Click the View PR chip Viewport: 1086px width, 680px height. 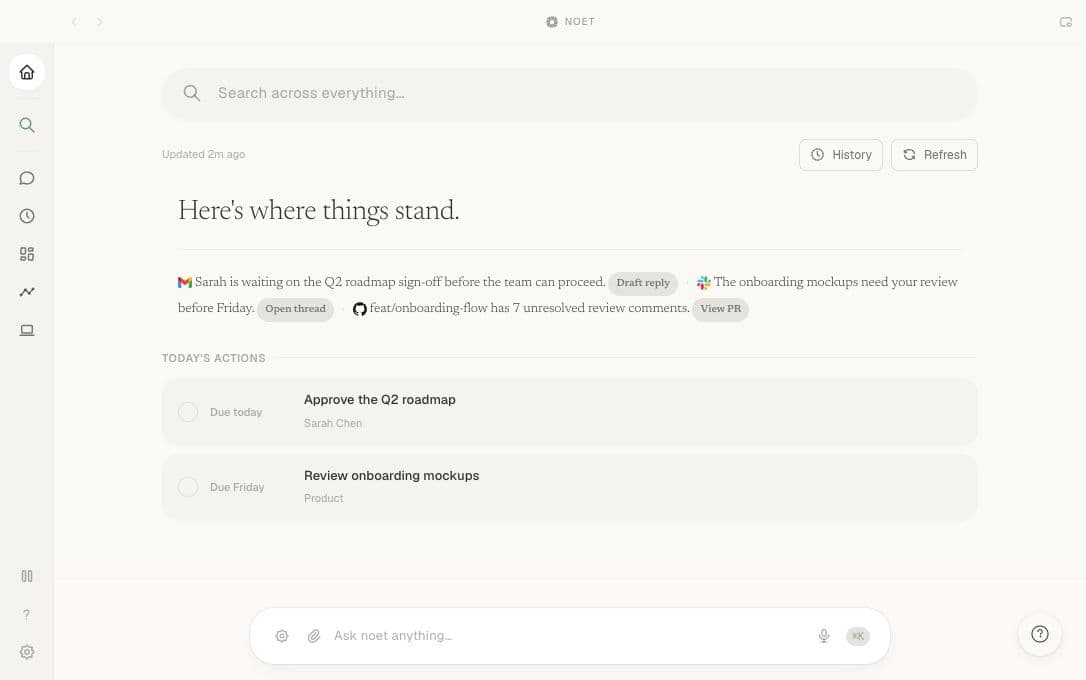point(720,309)
